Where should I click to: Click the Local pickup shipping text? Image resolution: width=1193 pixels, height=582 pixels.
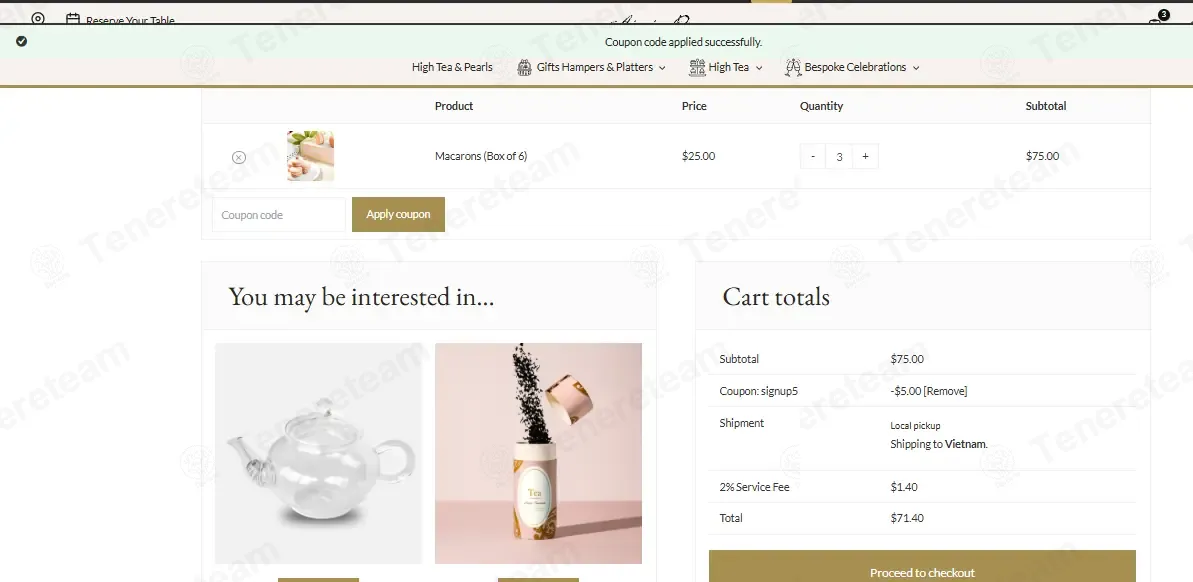[915, 425]
